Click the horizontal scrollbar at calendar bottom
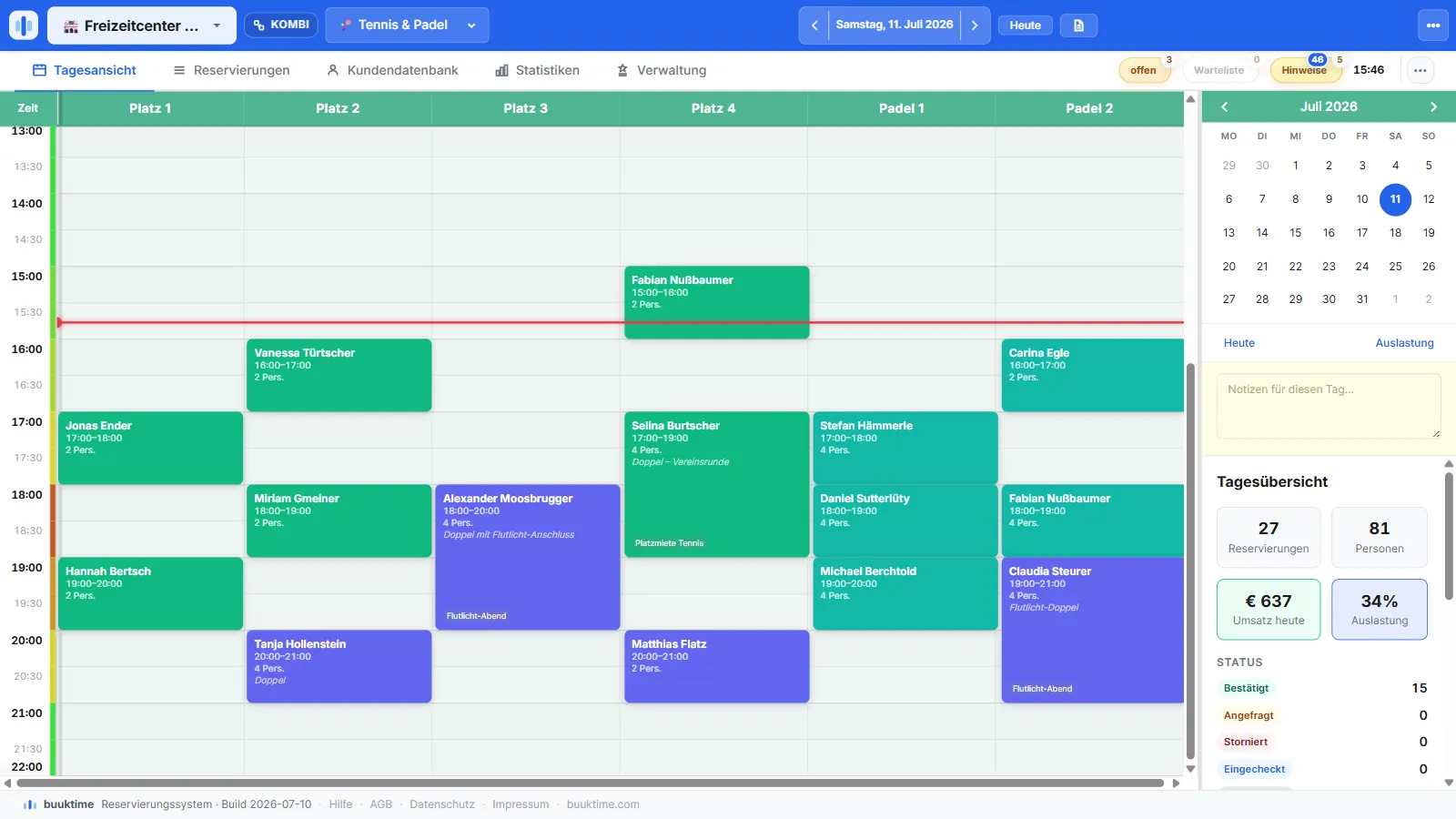The width and height of the screenshot is (1456, 819). click(x=590, y=783)
